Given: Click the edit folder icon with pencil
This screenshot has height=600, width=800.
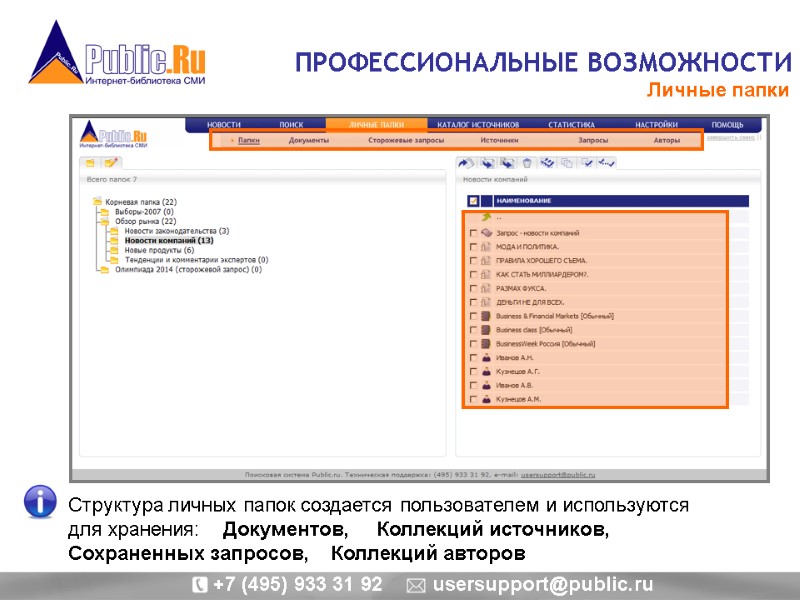Looking at the screenshot, I should tap(111, 163).
